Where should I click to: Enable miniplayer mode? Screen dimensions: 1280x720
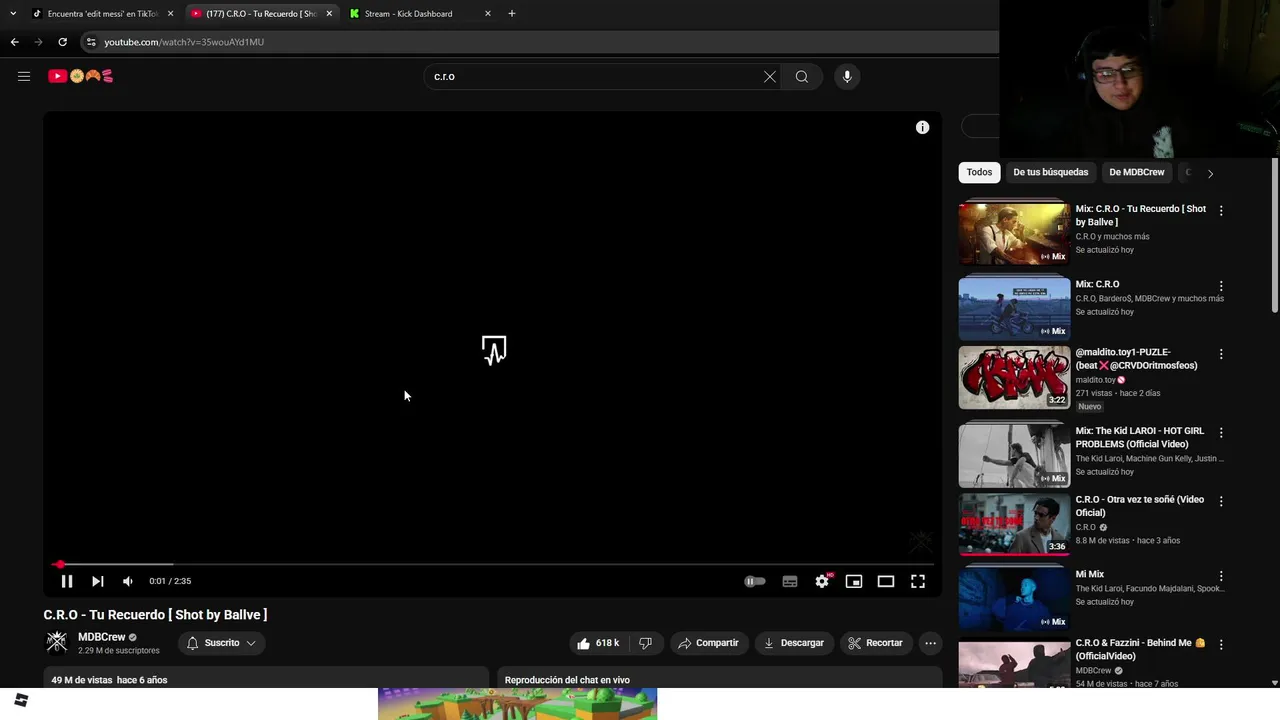854,581
